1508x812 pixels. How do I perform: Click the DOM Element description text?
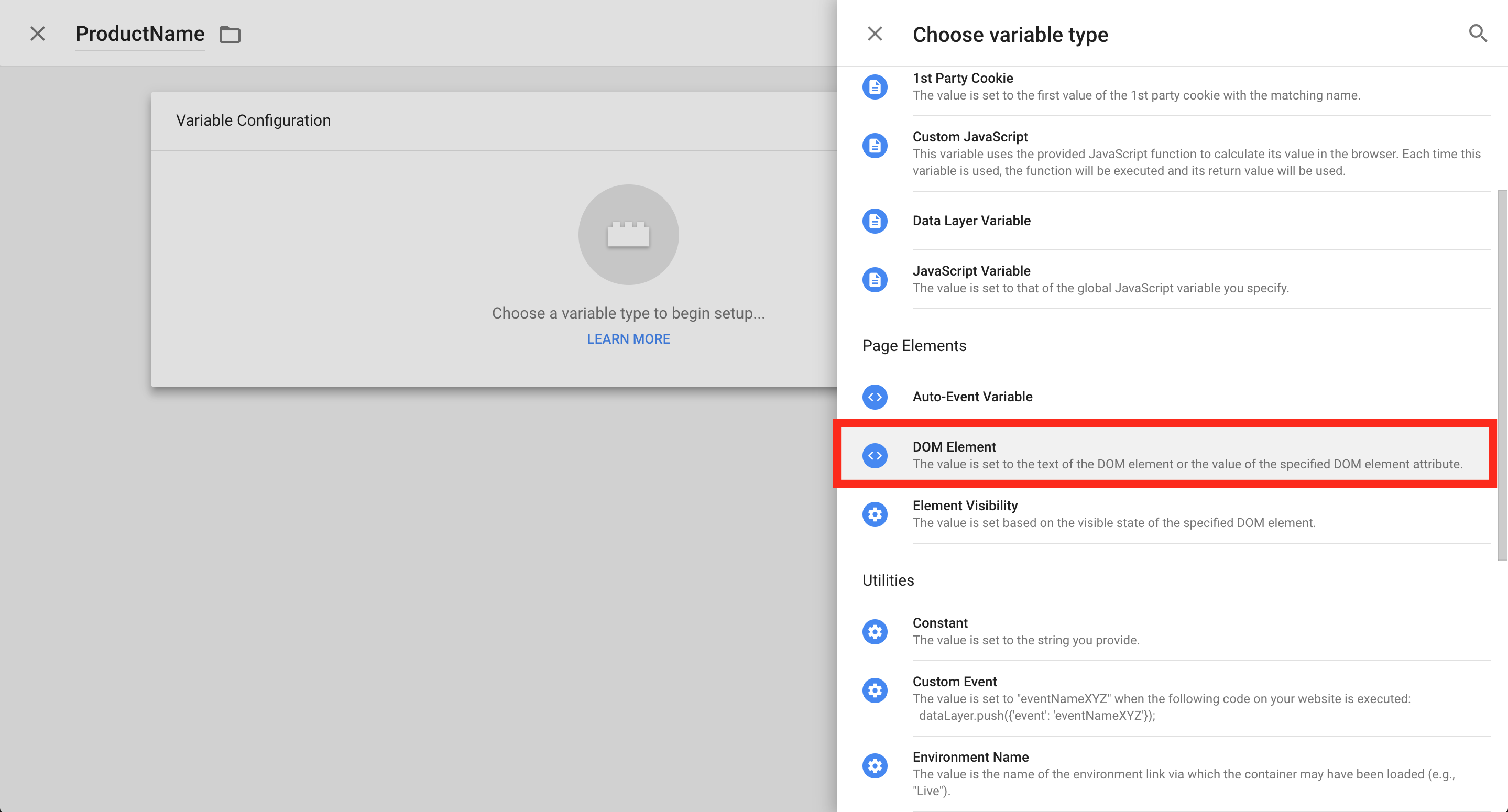coord(1187,464)
